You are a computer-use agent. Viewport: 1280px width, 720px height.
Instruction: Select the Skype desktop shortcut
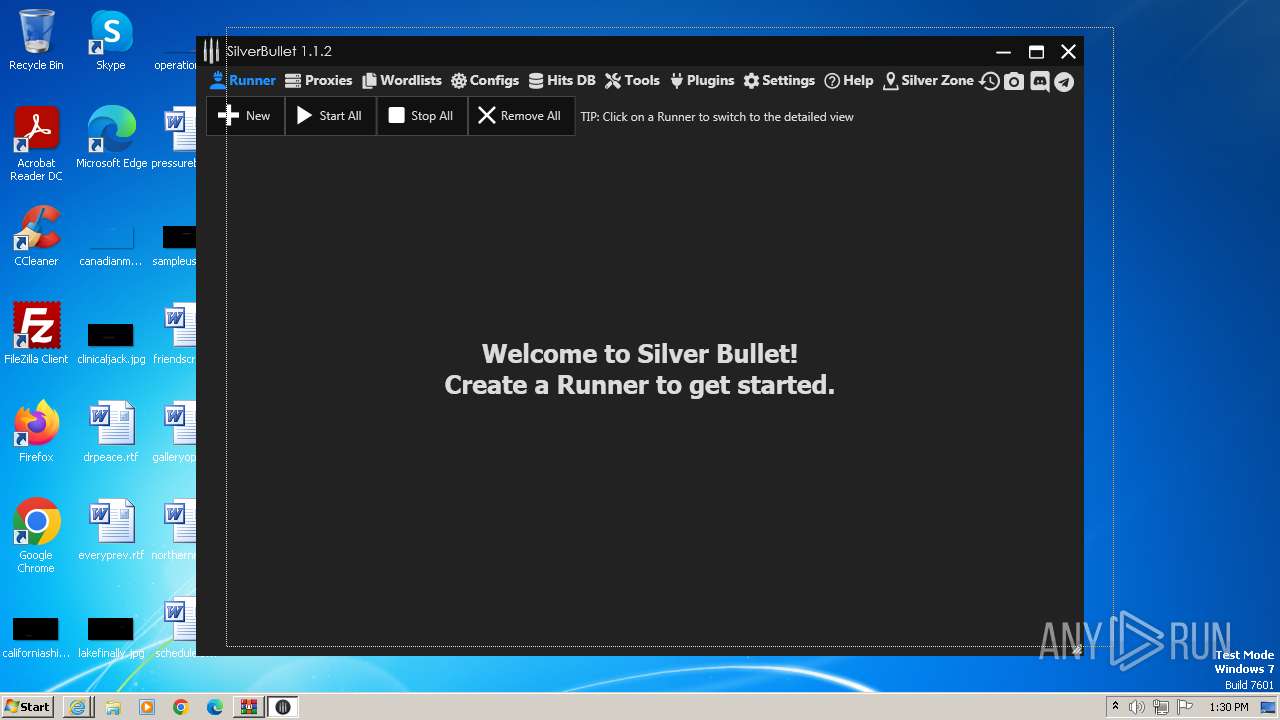(x=111, y=40)
